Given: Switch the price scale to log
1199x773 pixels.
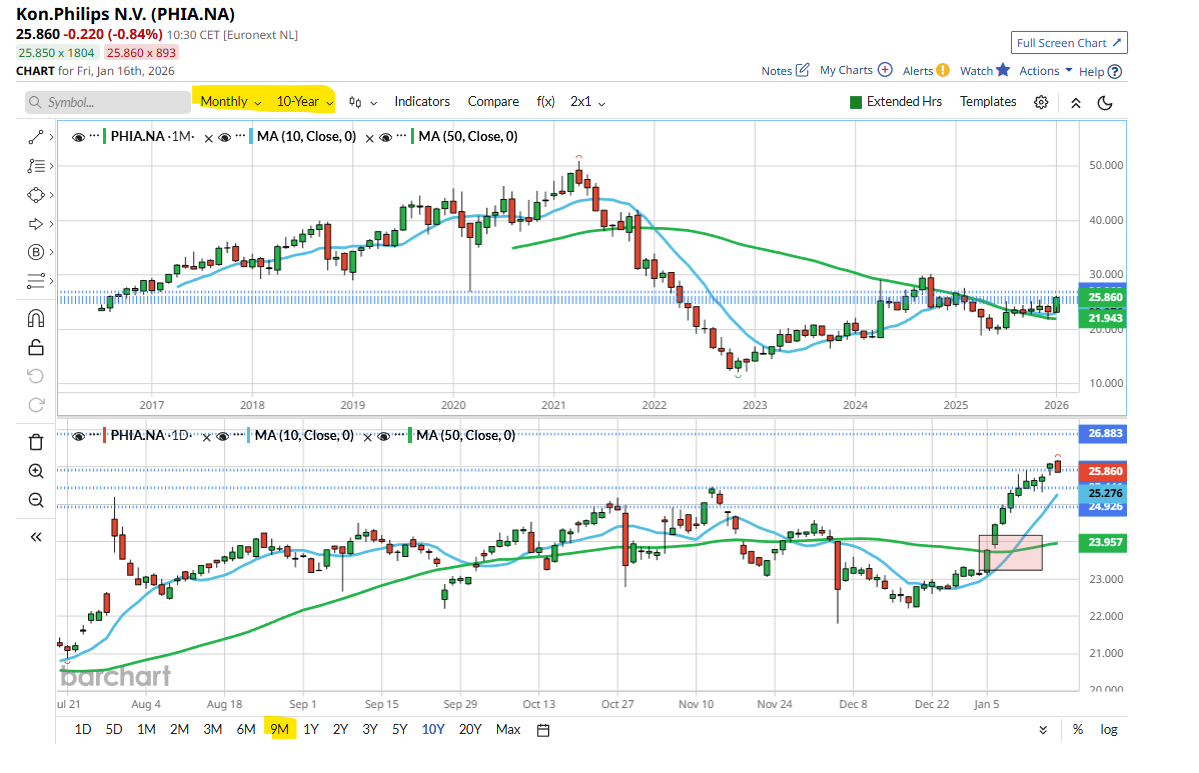Looking at the screenshot, I should (1109, 729).
